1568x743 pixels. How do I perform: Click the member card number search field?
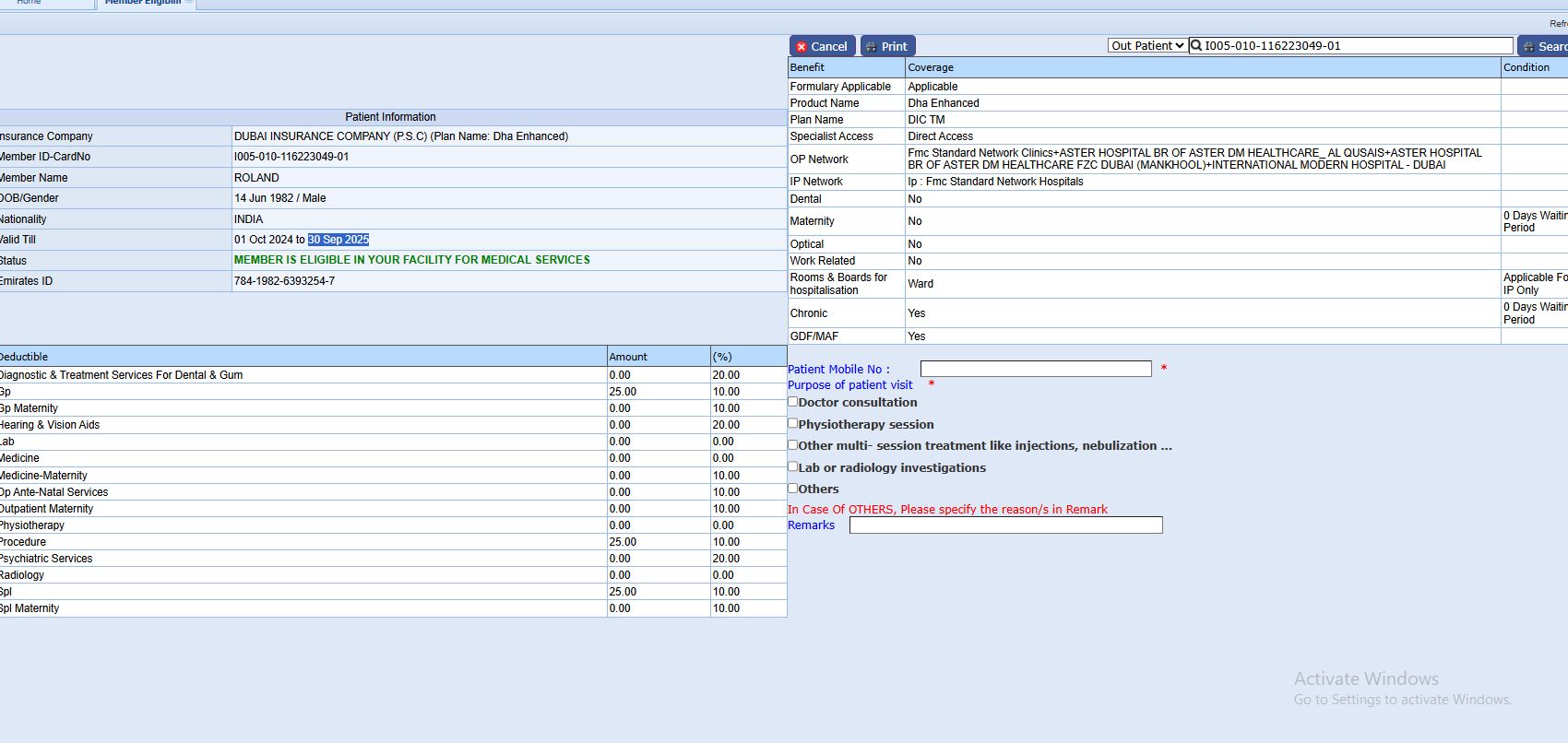point(1356,45)
